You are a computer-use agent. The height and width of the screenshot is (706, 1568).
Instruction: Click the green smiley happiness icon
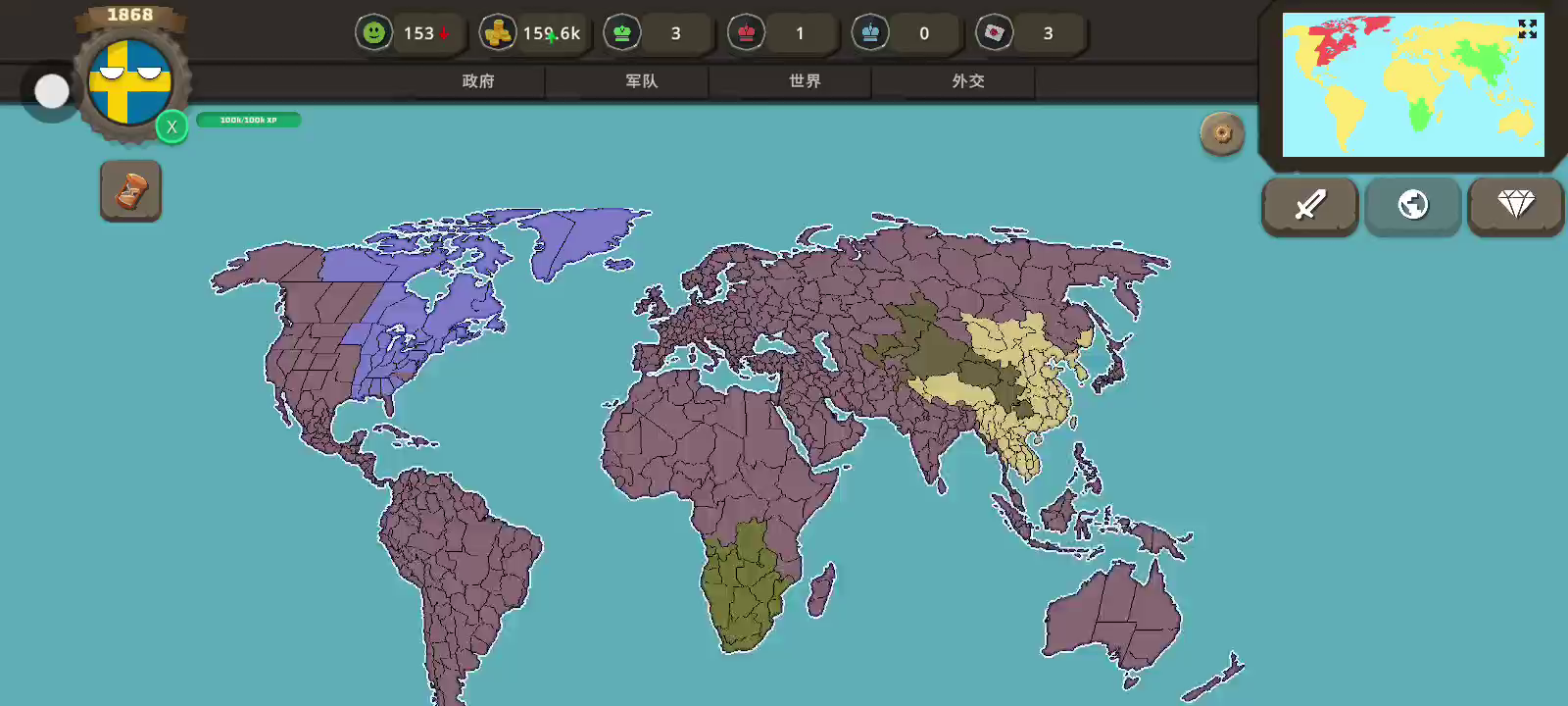[373, 33]
